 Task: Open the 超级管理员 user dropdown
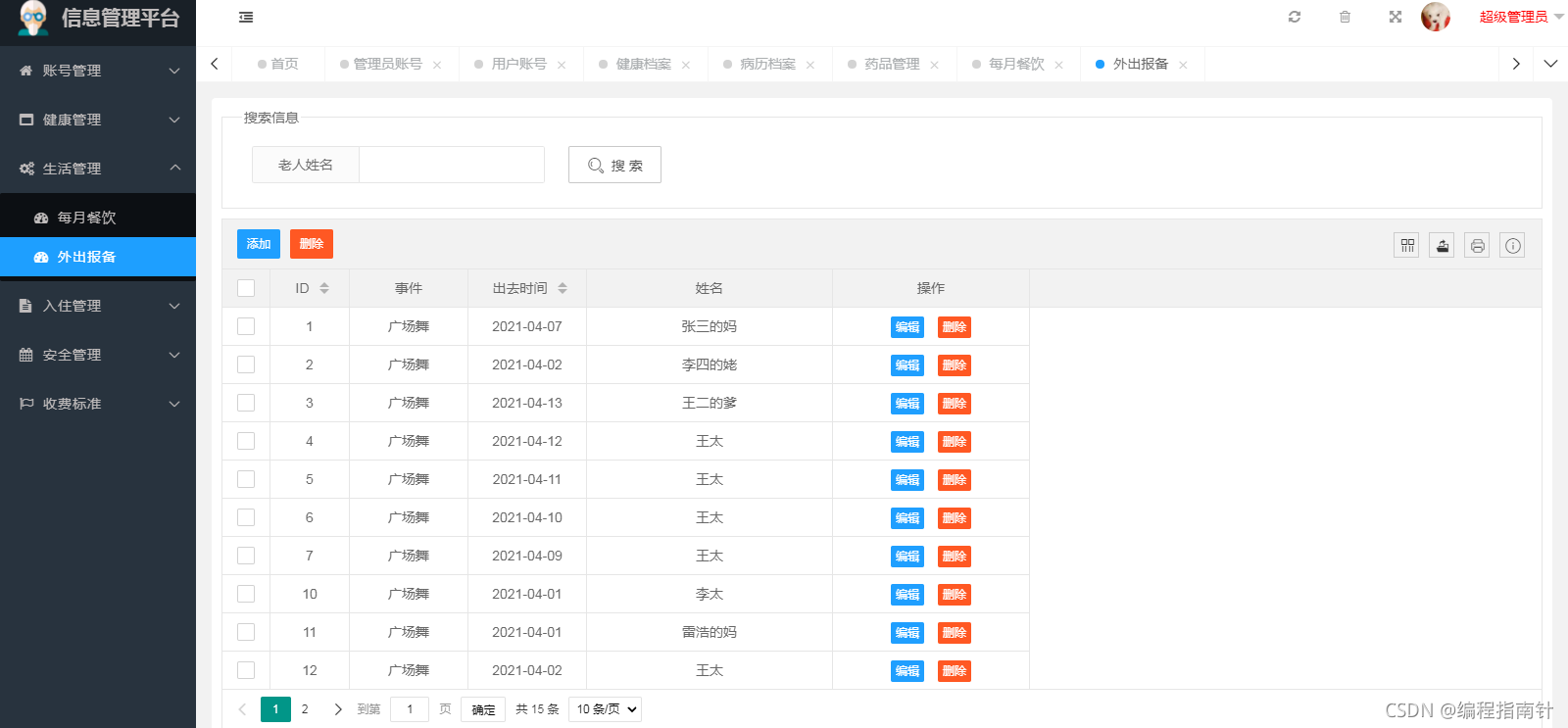coord(1521,17)
